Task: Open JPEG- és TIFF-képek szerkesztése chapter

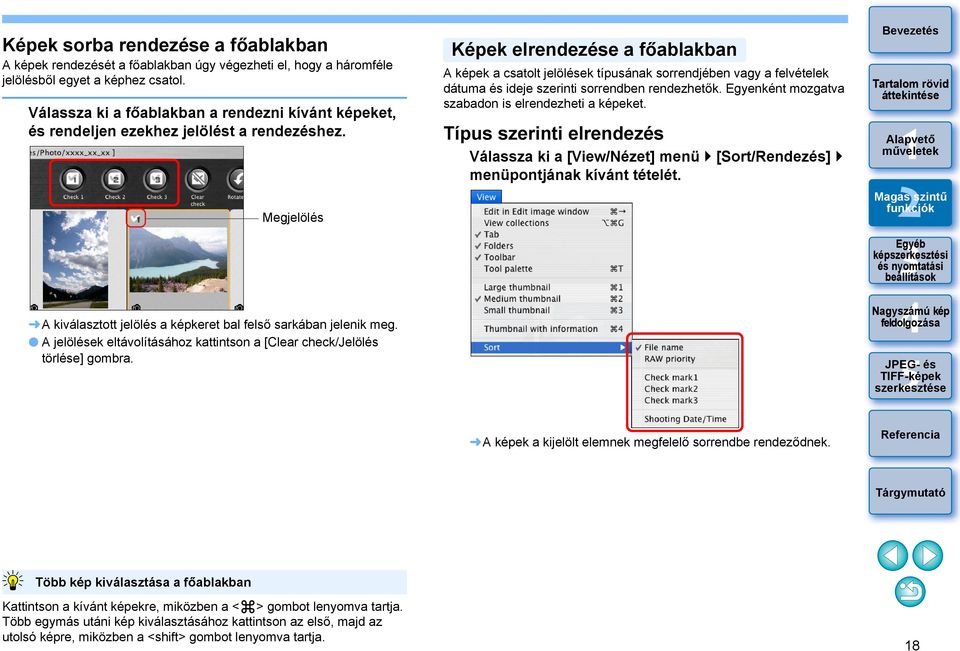Action: 910,376
